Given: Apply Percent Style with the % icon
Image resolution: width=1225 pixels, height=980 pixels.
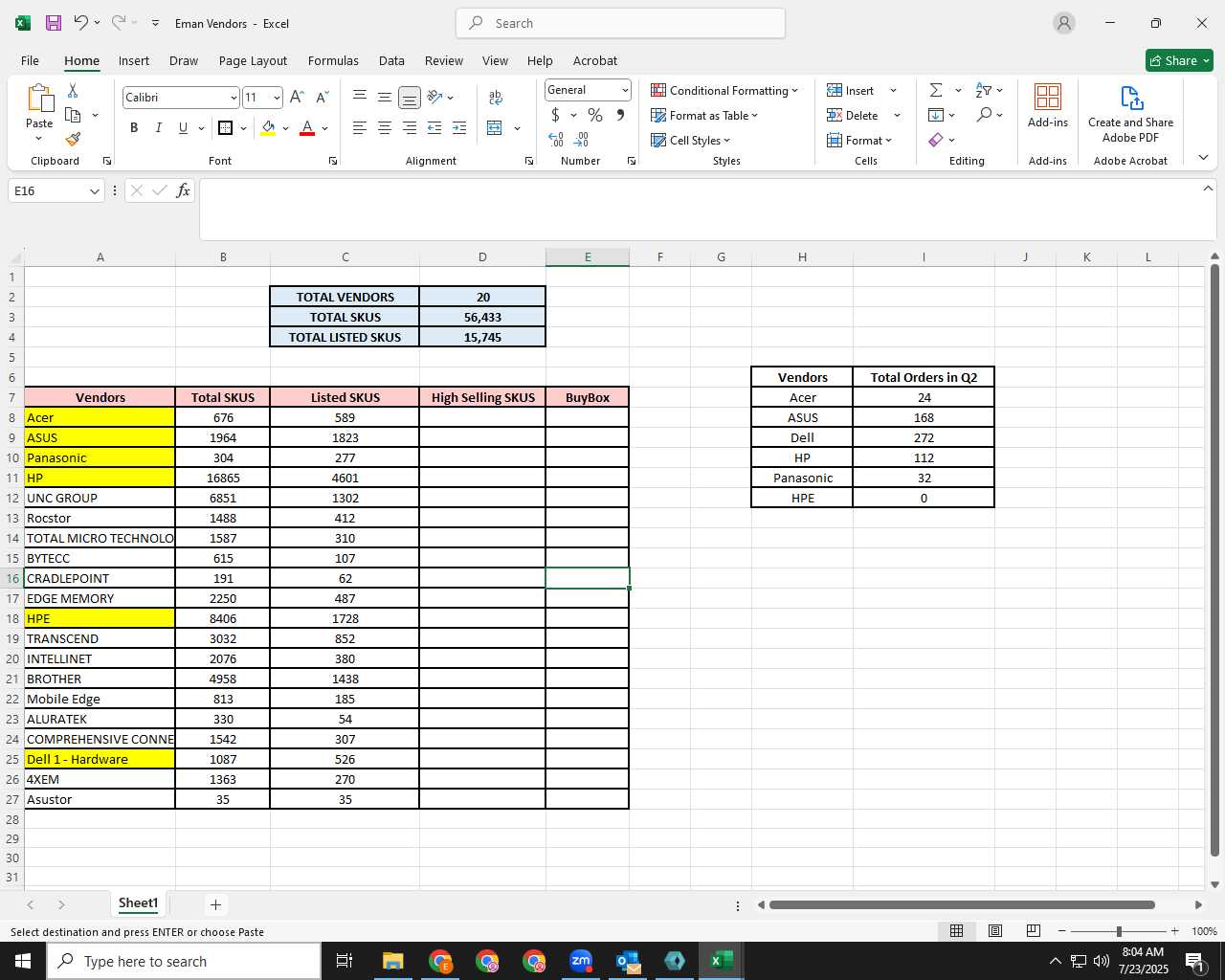Looking at the screenshot, I should (x=595, y=115).
